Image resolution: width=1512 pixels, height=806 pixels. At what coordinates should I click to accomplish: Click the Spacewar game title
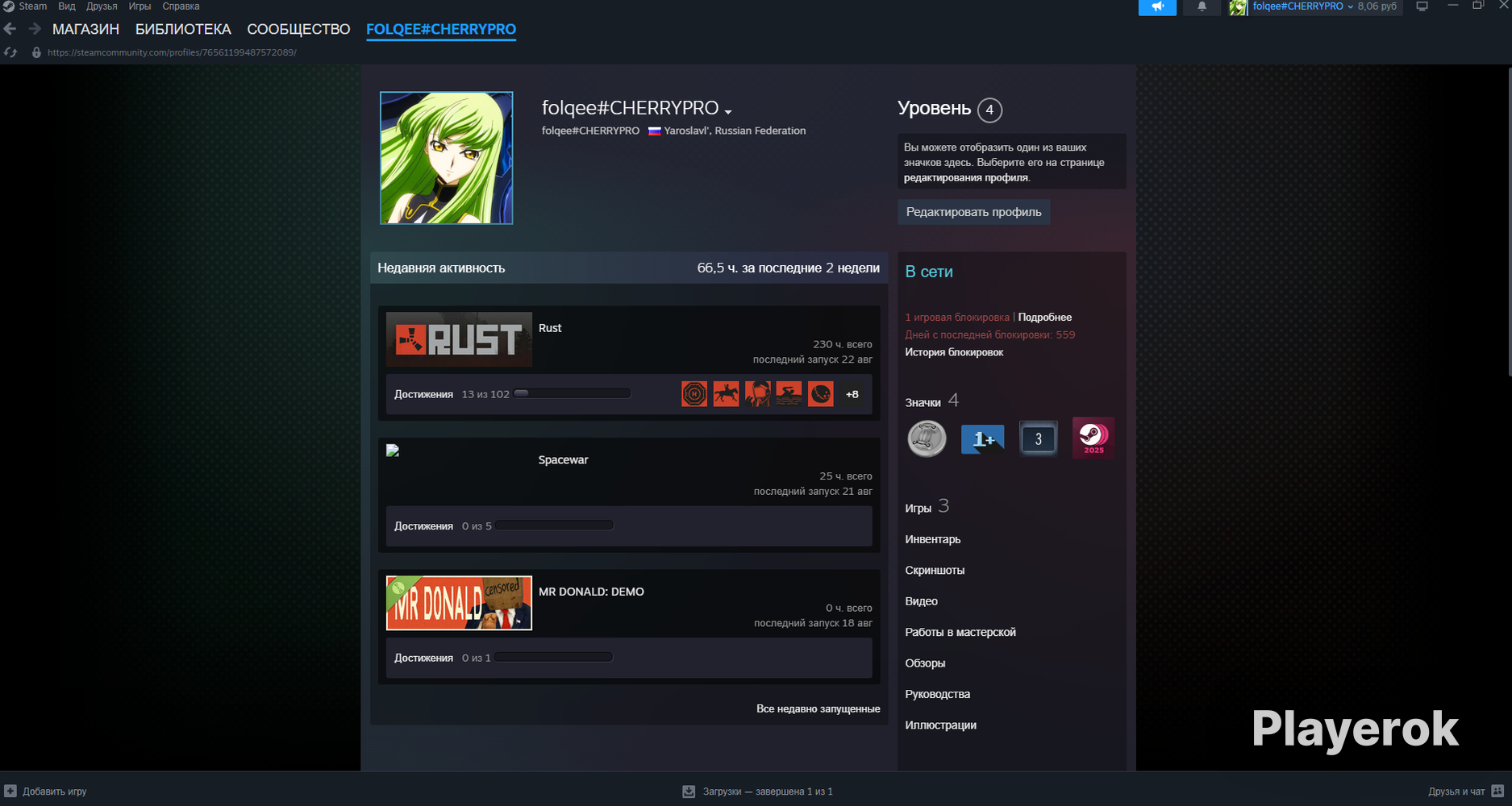point(563,460)
